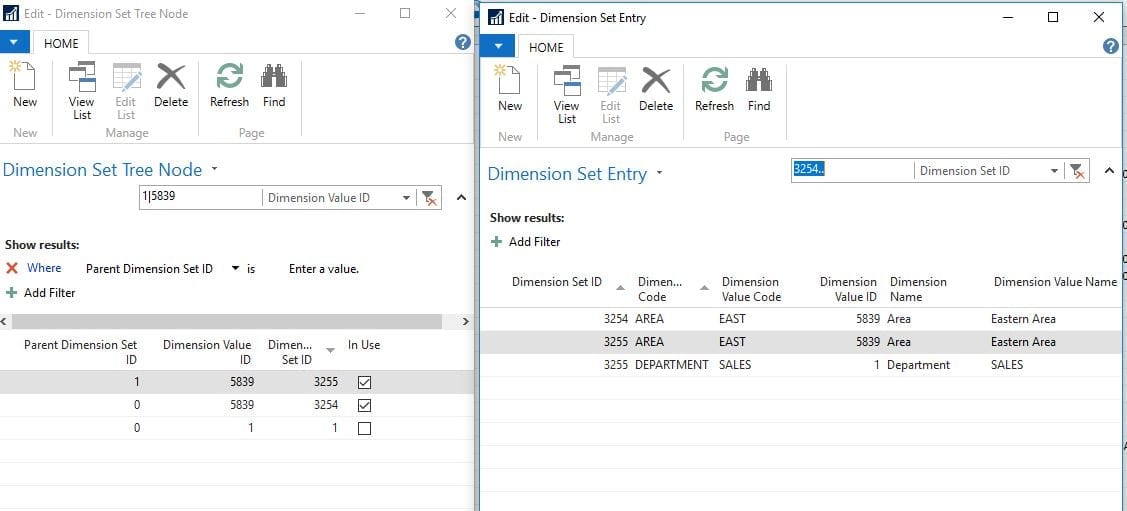Click Dimension Set ID 3254 in Entry table
The image size is (1127, 511).
pyautogui.click(x=616, y=318)
